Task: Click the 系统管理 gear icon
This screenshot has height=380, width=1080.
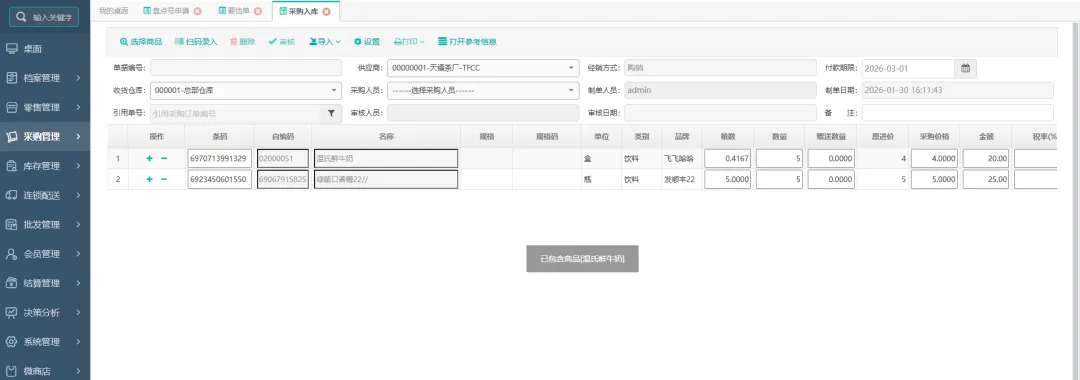Action: (x=11, y=341)
